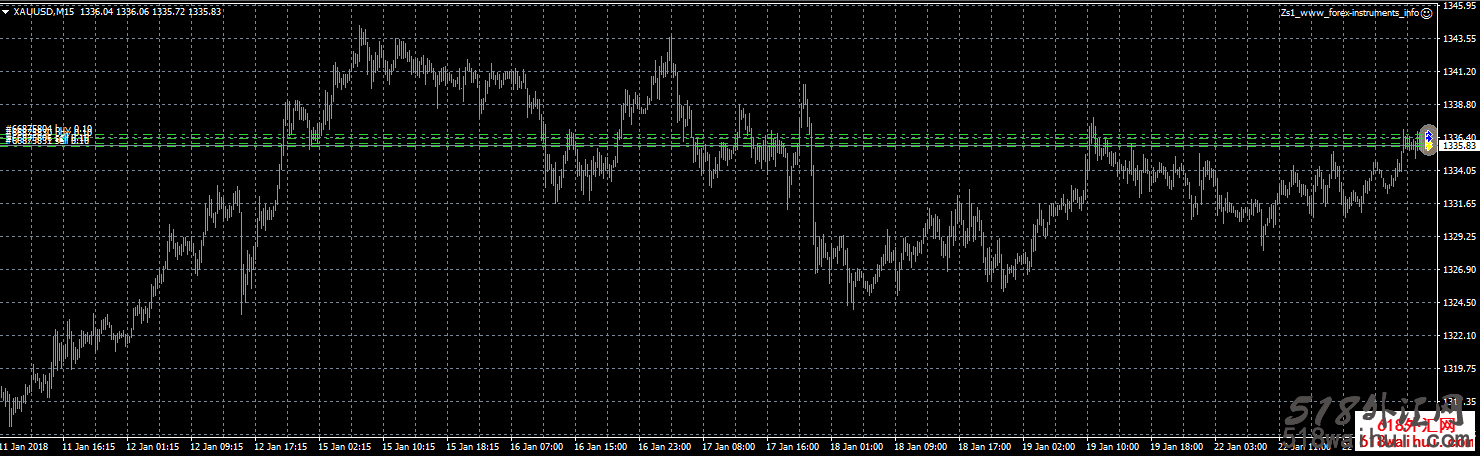
Task: Click the 1324.50 price scale value
Action: pyautogui.click(x=1460, y=303)
